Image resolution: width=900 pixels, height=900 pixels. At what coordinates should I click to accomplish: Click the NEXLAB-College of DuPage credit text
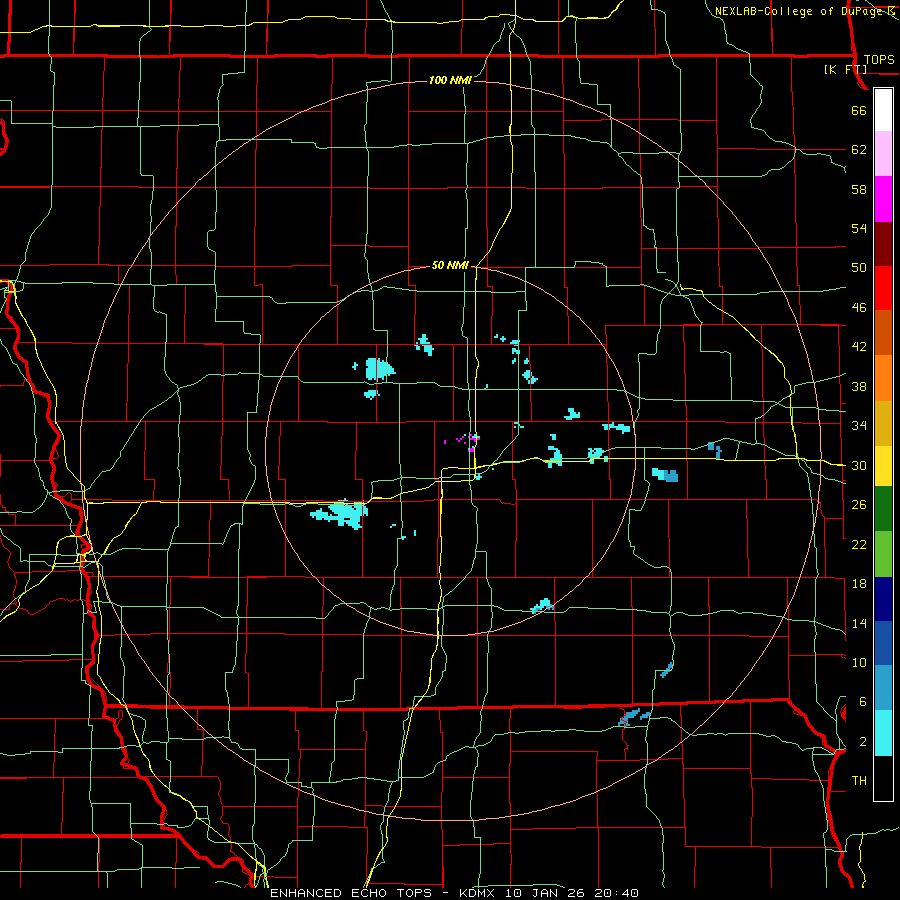pyautogui.click(x=798, y=11)
